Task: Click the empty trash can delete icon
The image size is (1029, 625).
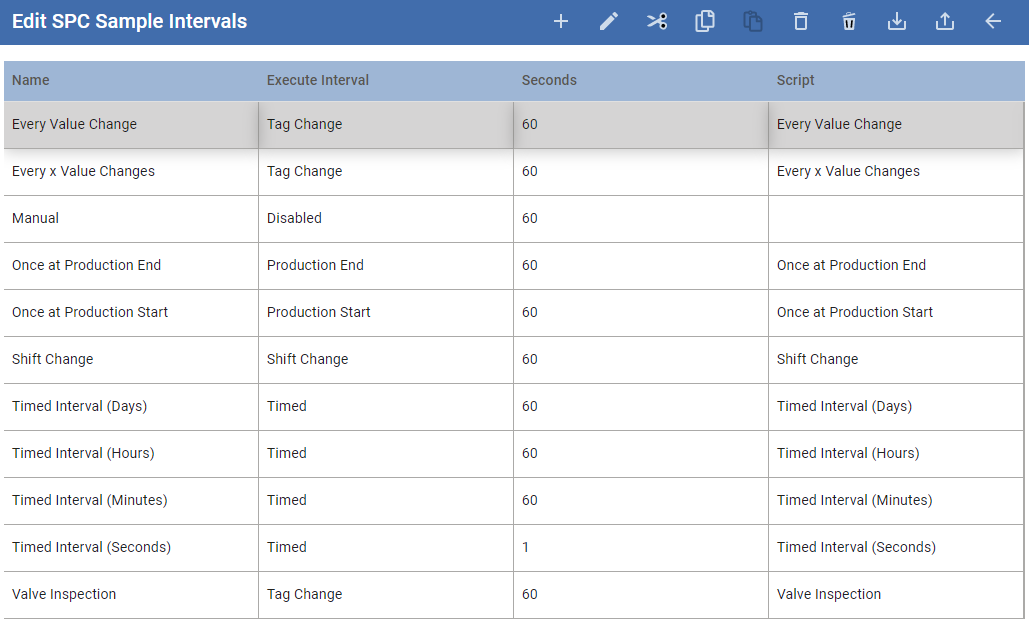Action: point(801,21)
